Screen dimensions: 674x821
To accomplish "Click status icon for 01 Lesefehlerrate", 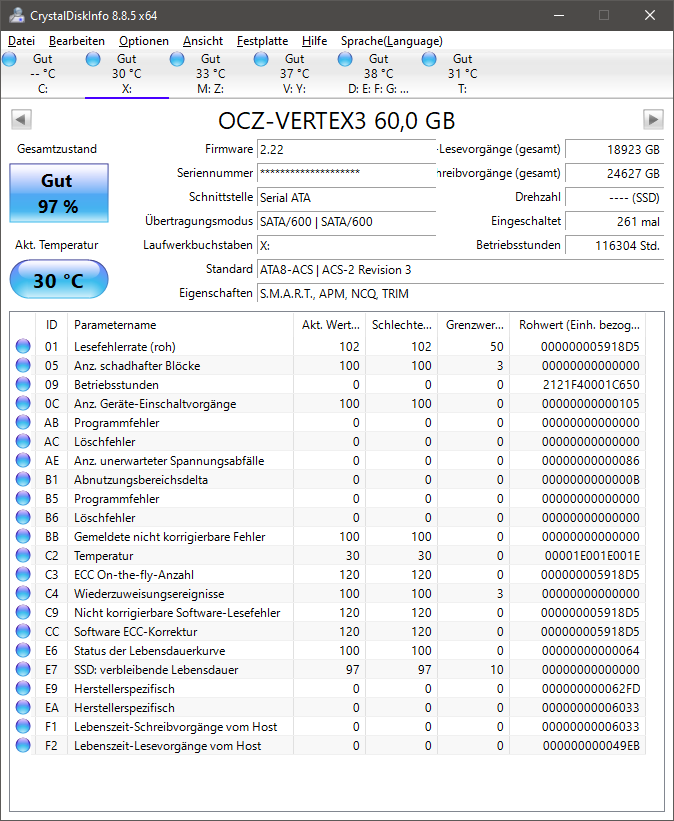I will 23,346.
